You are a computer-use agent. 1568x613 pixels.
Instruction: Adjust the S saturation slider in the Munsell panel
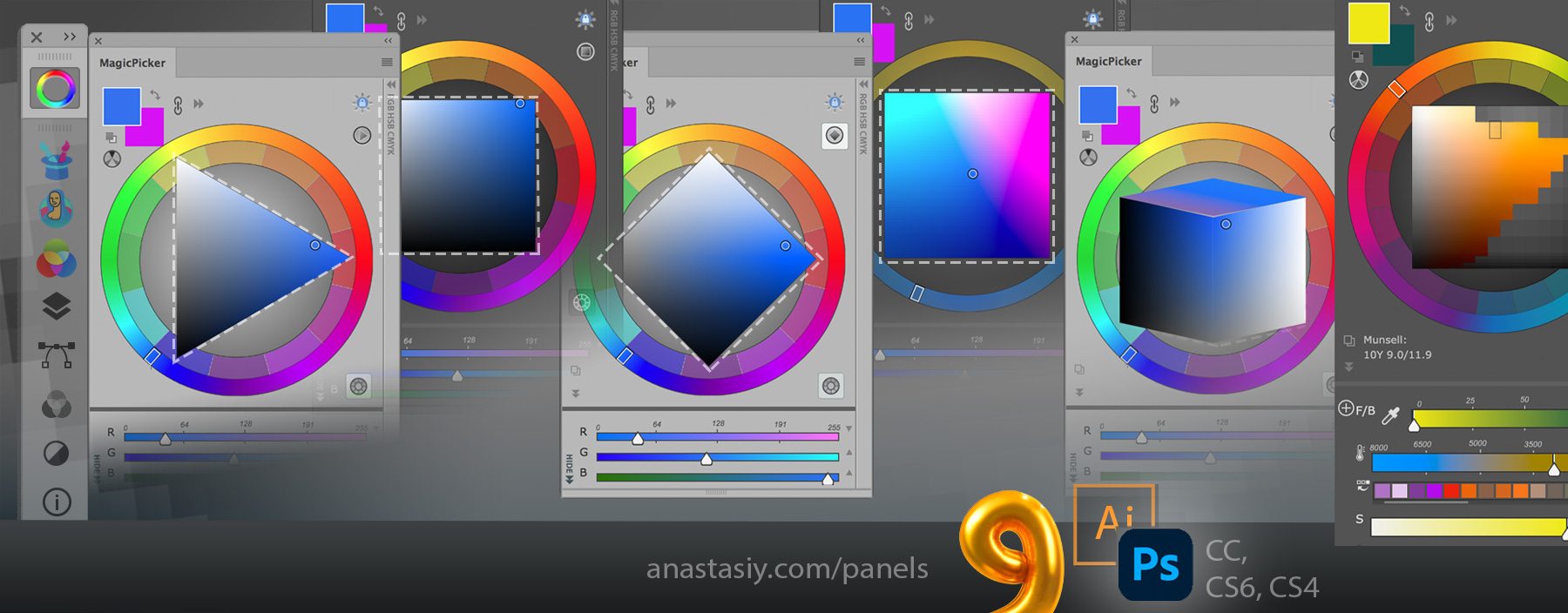(x=1469, y=527)
